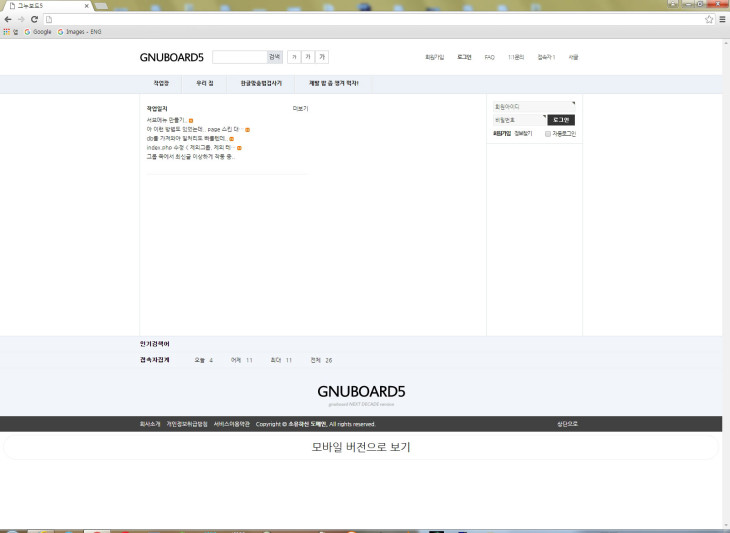Focus the 비밀번호 password field

(520, 120)
